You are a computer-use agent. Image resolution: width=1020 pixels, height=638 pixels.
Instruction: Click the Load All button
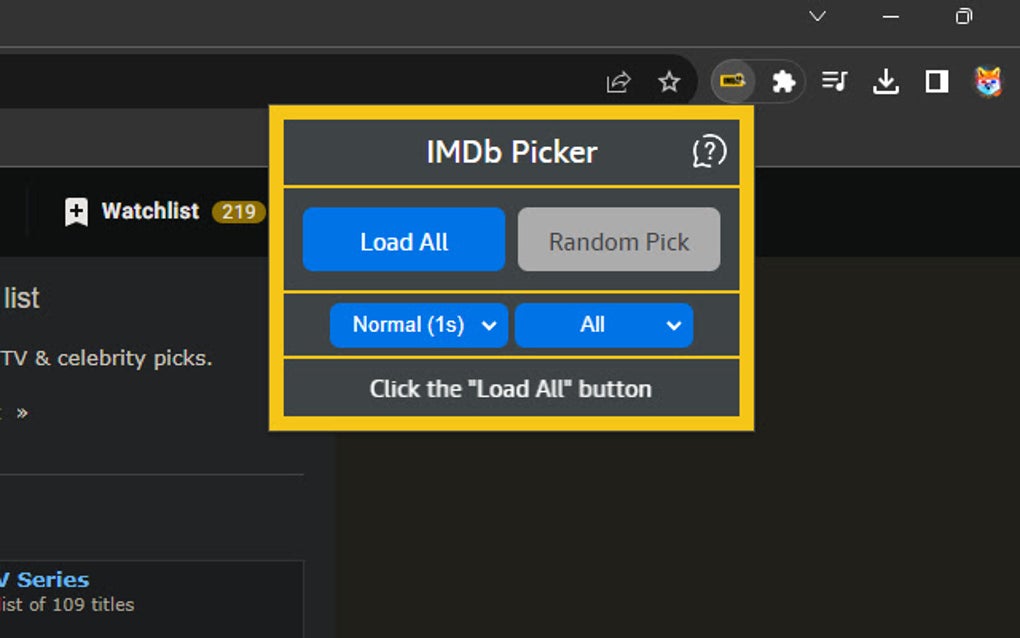tap(403, 240)
